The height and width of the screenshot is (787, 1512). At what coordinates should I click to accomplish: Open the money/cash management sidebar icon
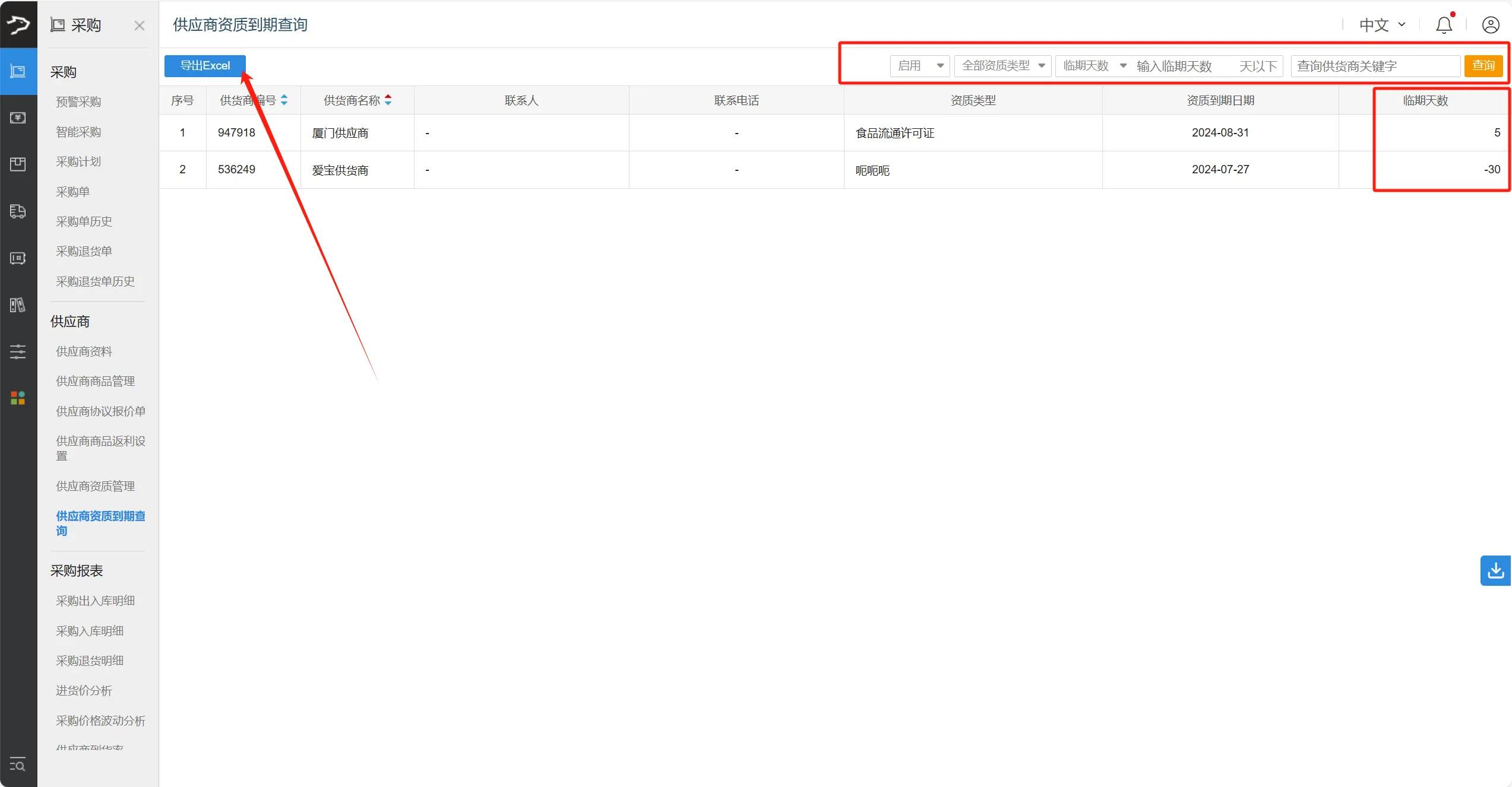(x=18, y=118)
